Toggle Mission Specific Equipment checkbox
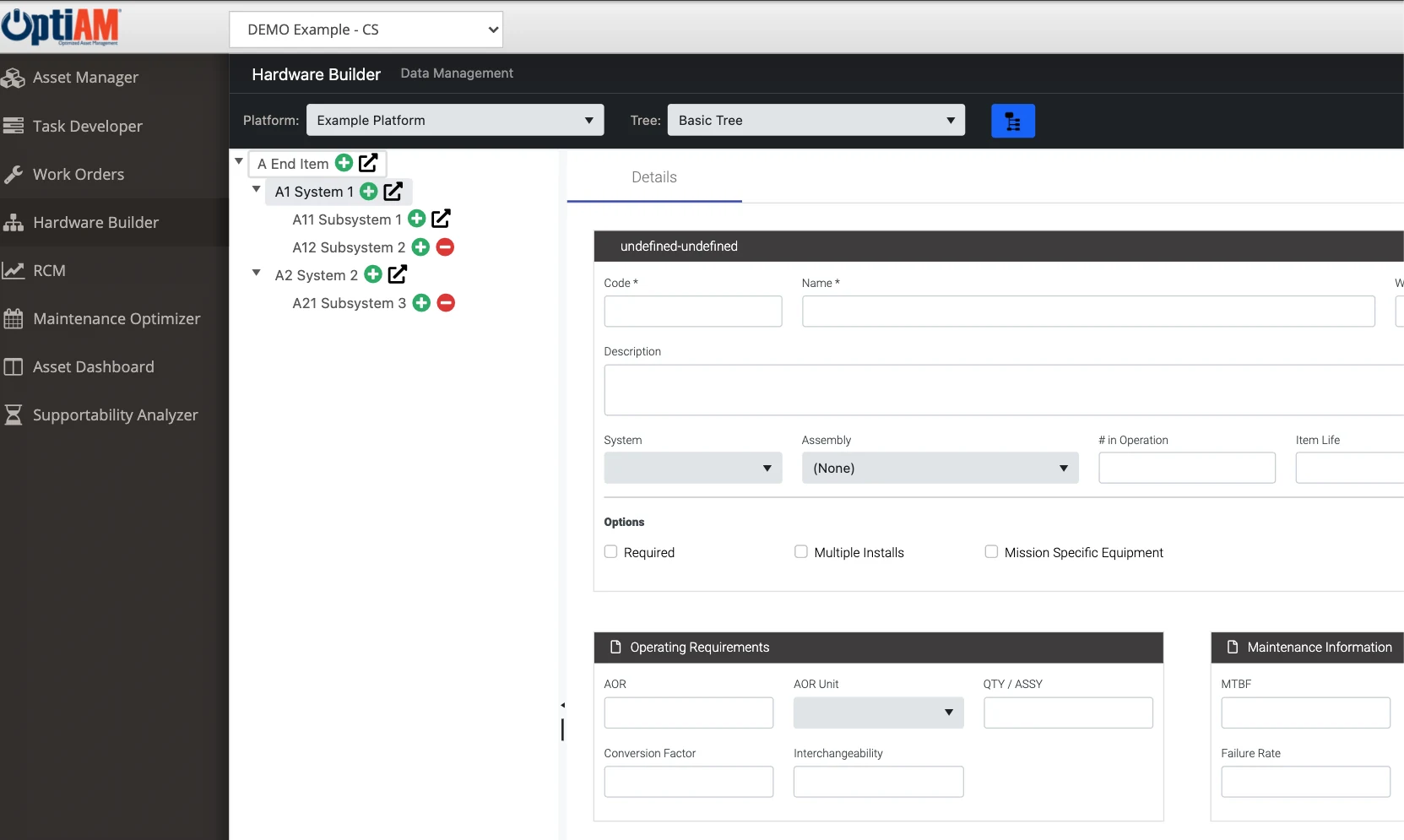 (991, 551)
